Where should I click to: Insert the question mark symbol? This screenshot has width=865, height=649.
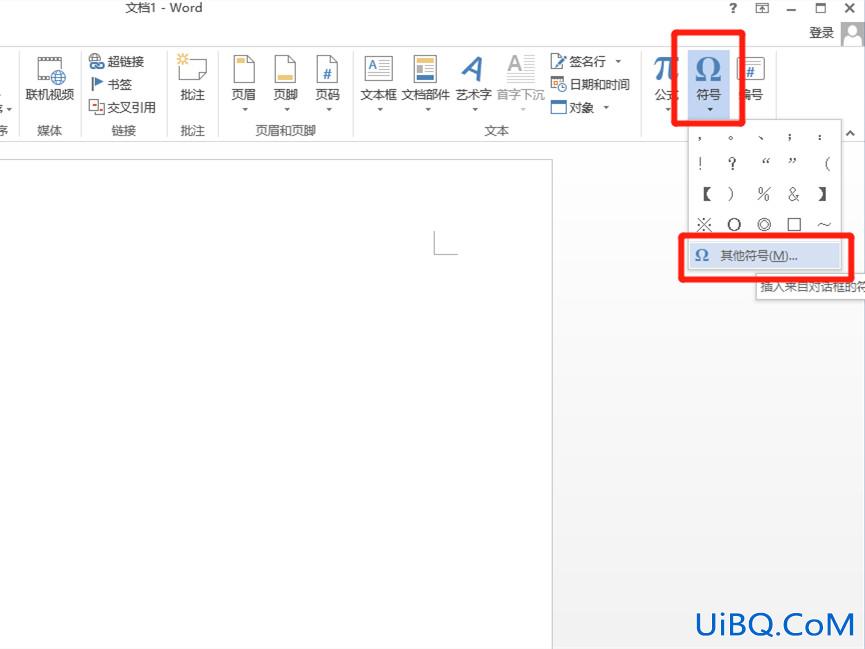pyautogui.click(x=732, y=163)
